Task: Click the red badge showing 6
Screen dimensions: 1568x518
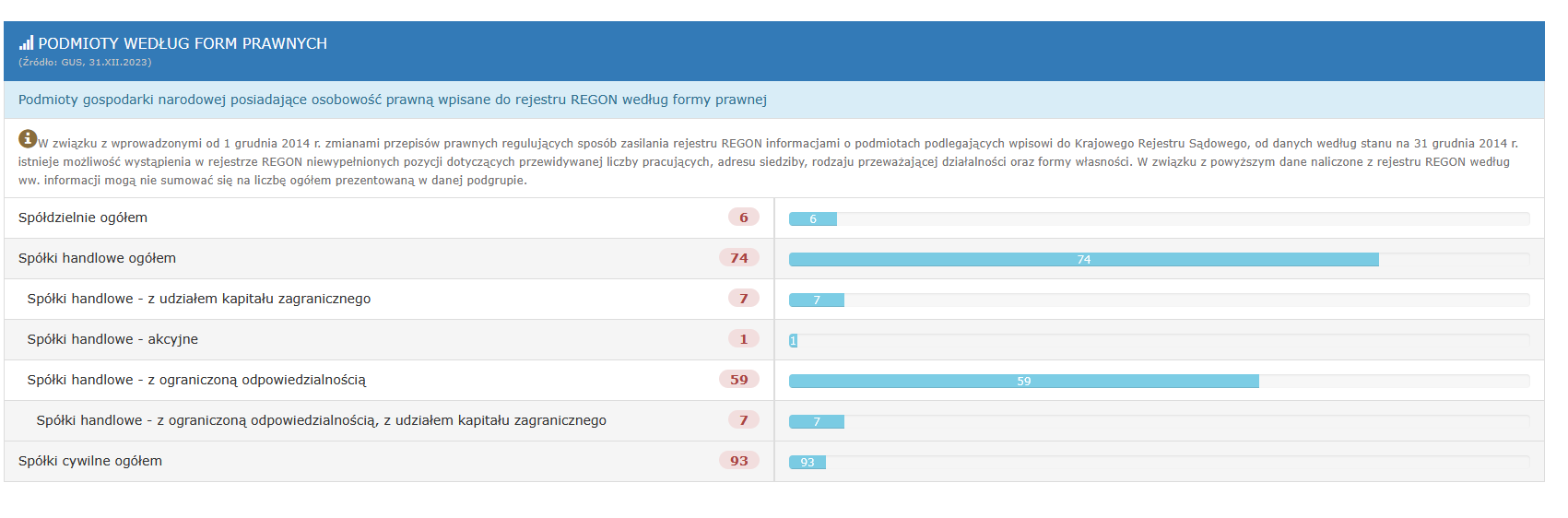Action: coord(744,218)
